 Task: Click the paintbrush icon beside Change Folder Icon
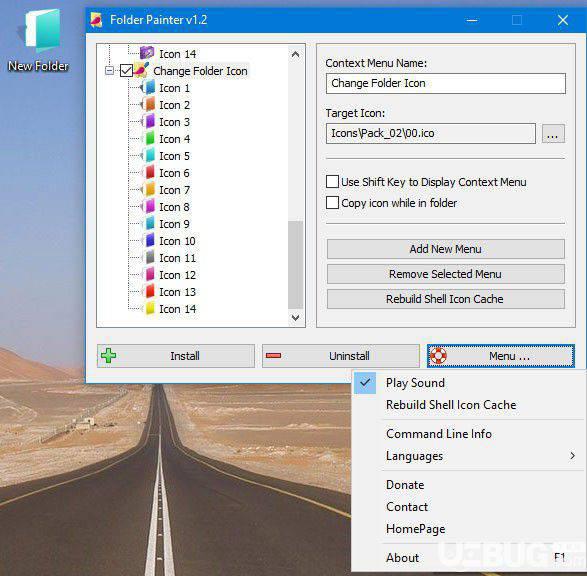142,70
